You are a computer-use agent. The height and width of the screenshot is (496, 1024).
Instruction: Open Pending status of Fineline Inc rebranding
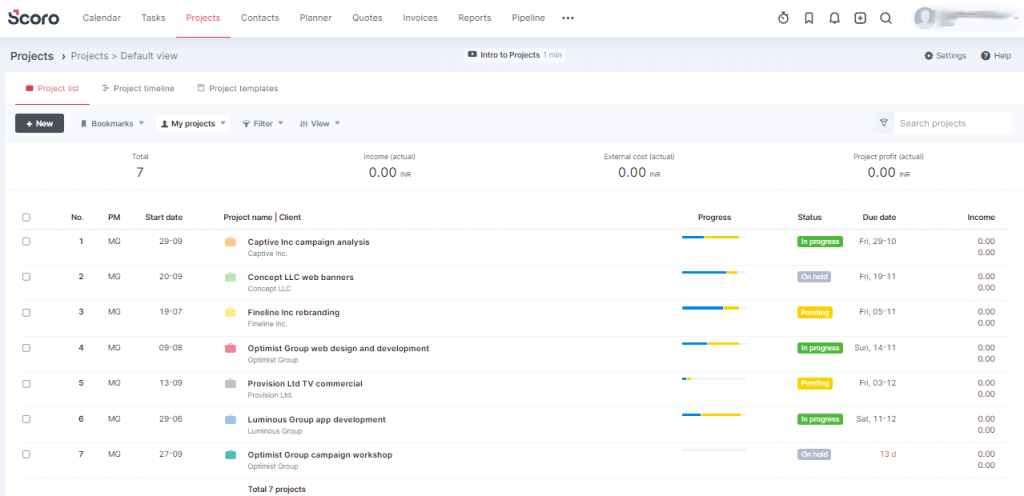coord(814,313)
